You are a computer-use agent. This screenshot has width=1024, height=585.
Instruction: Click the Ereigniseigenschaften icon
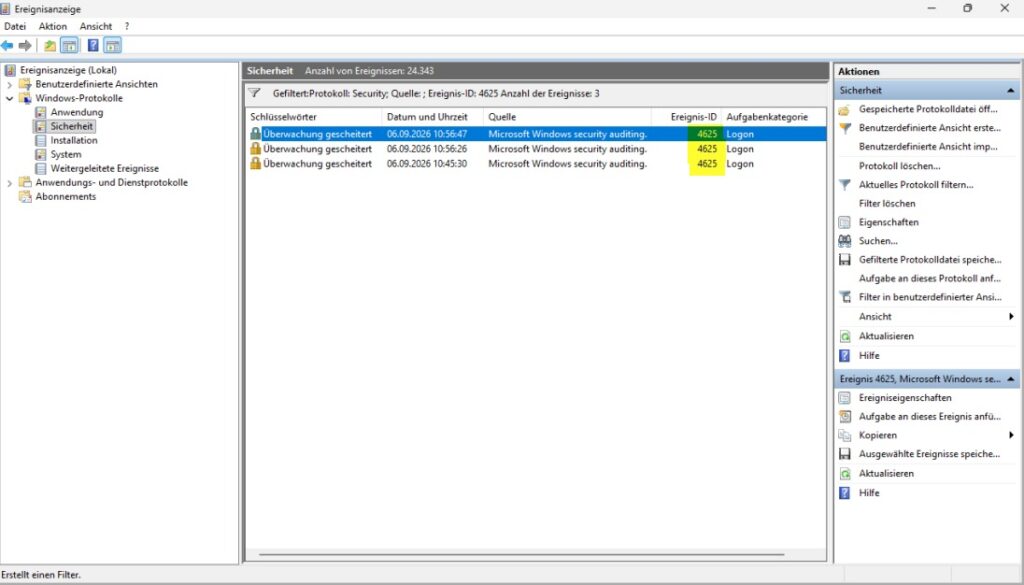[x=844, y=398]
